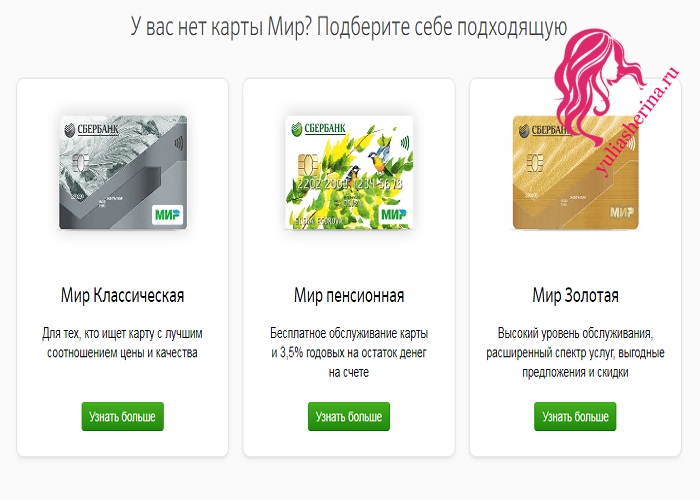Open Узнать больше for Мир Золотая

575,417
